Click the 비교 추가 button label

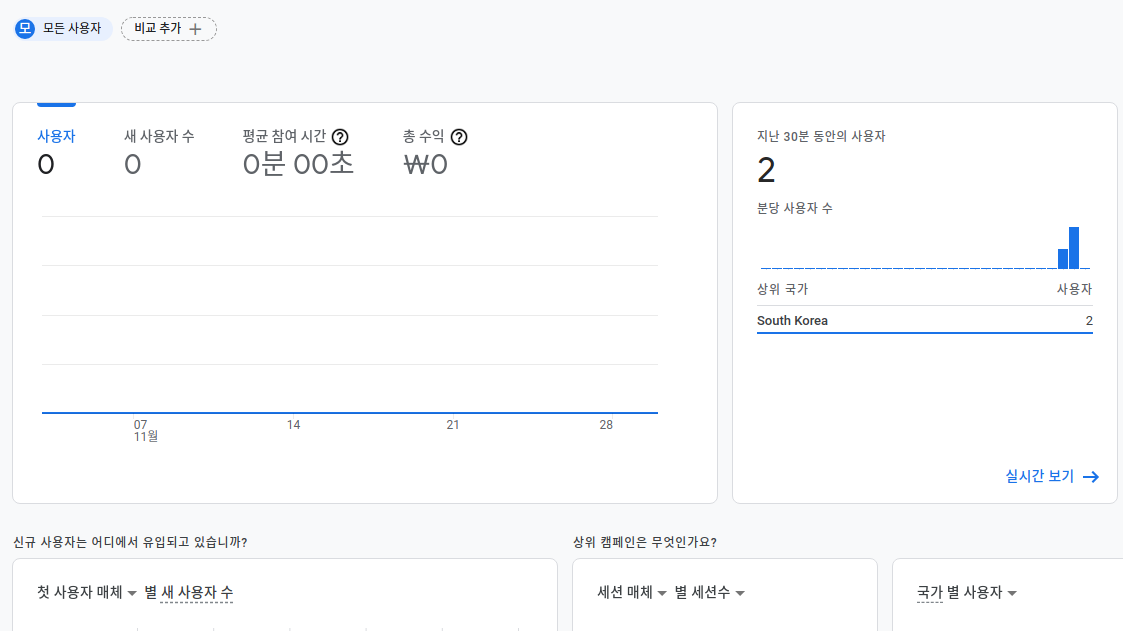point(157,28)
